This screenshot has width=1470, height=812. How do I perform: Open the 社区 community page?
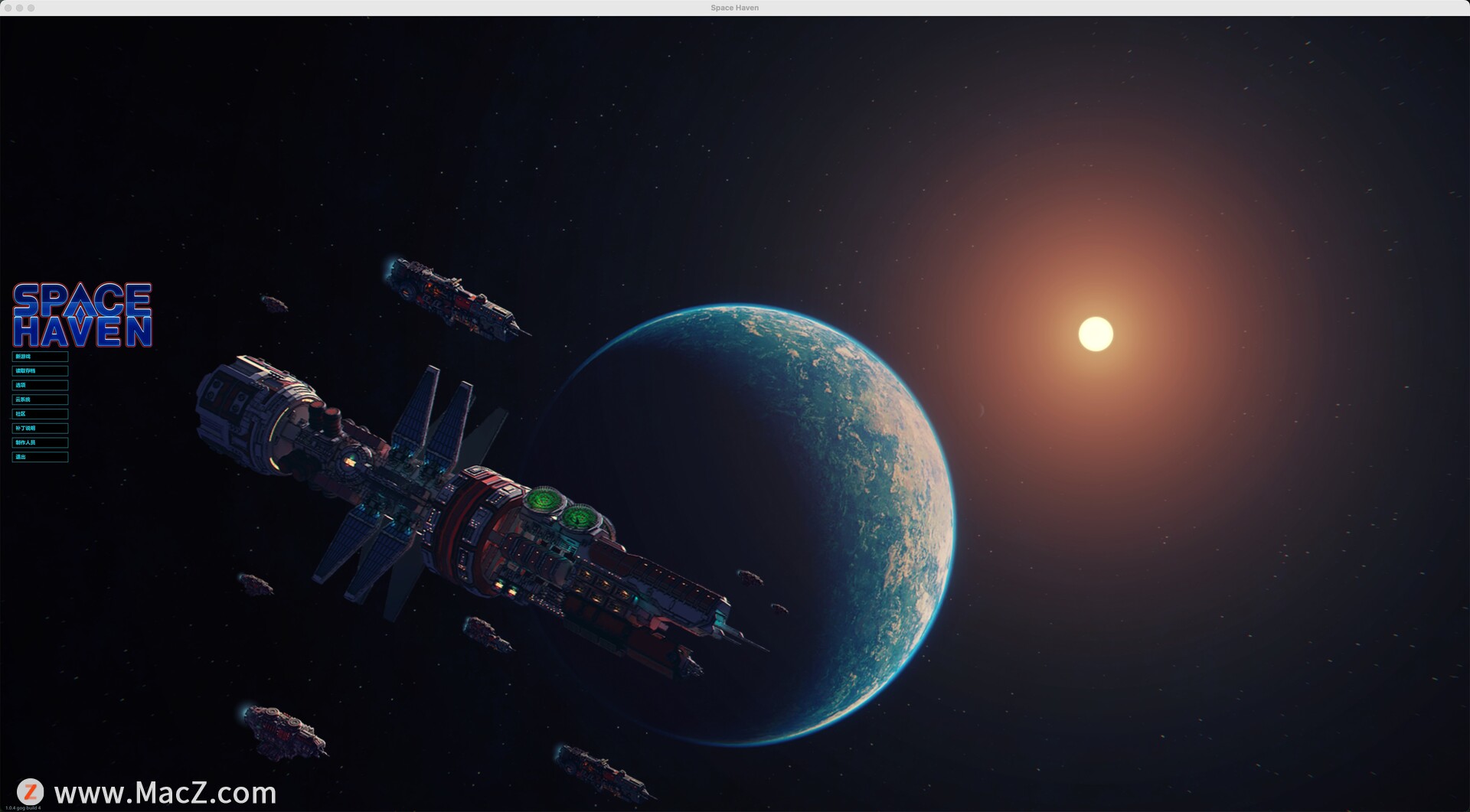point(40,414)
